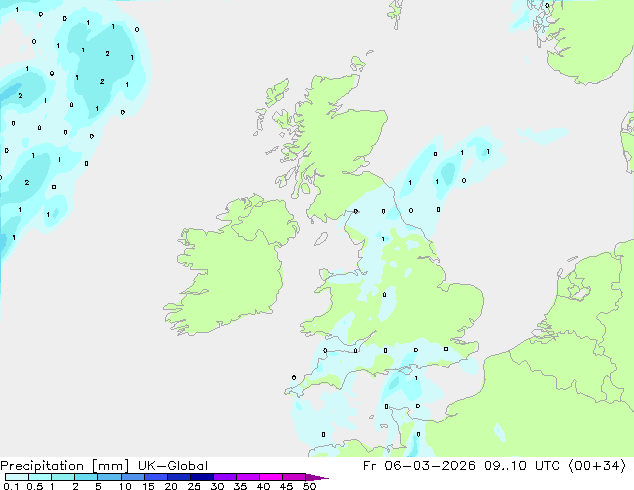Select the 10–15 mm legend swatch
Screen dimensions: 634x490
point(133,477)
